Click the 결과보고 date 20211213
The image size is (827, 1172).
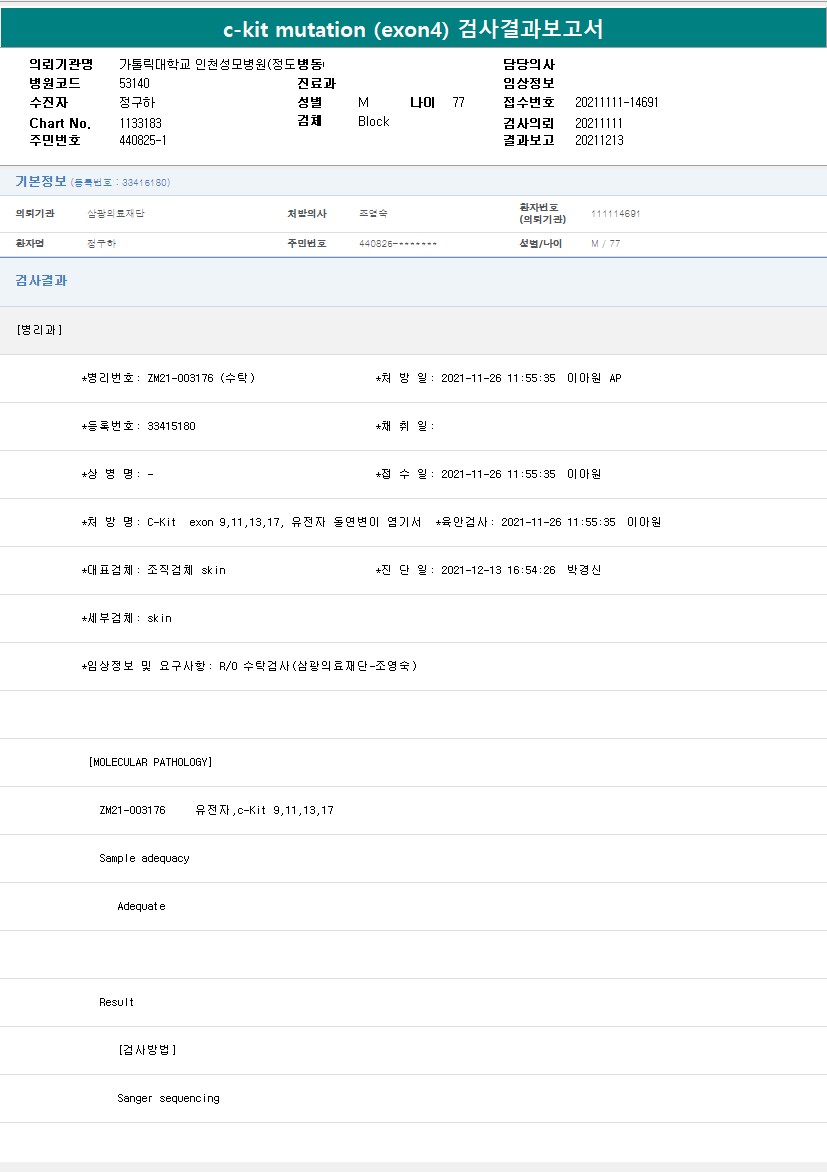click(599, 141)
